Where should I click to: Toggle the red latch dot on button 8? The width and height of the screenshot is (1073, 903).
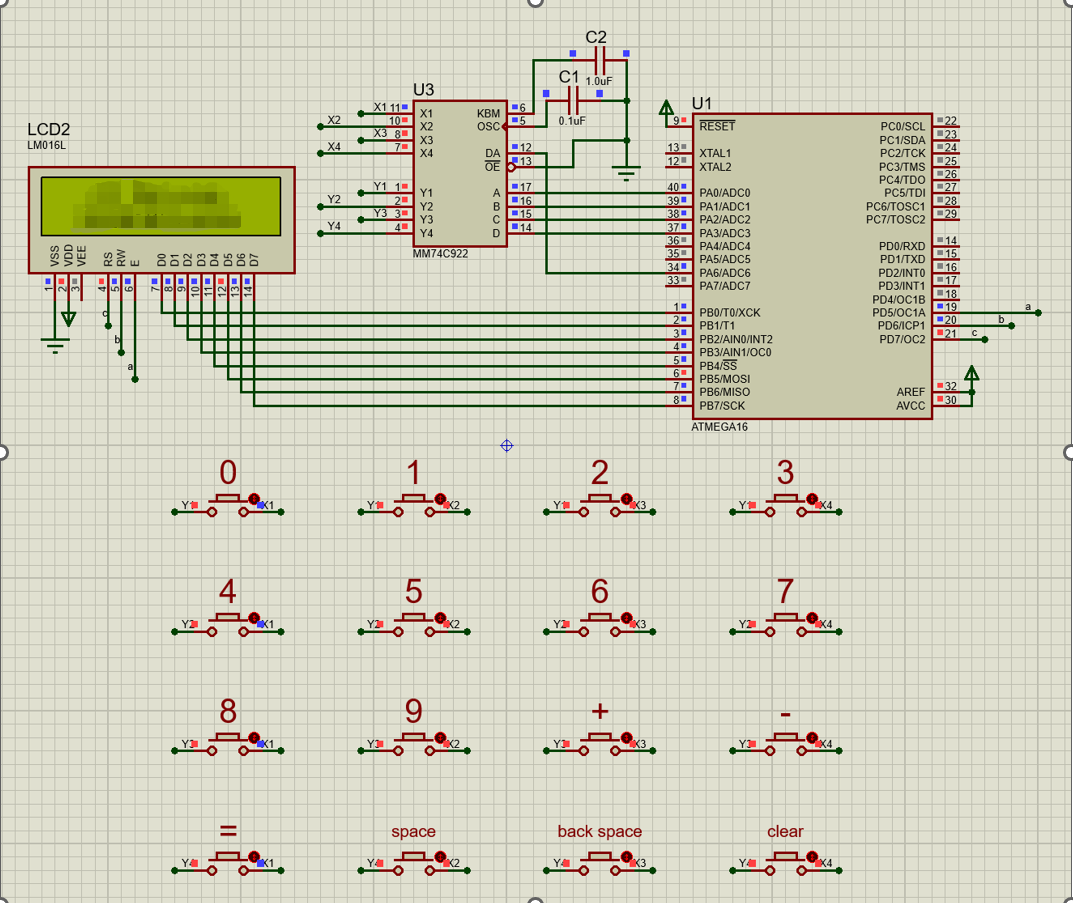click(x=255, y=738)
